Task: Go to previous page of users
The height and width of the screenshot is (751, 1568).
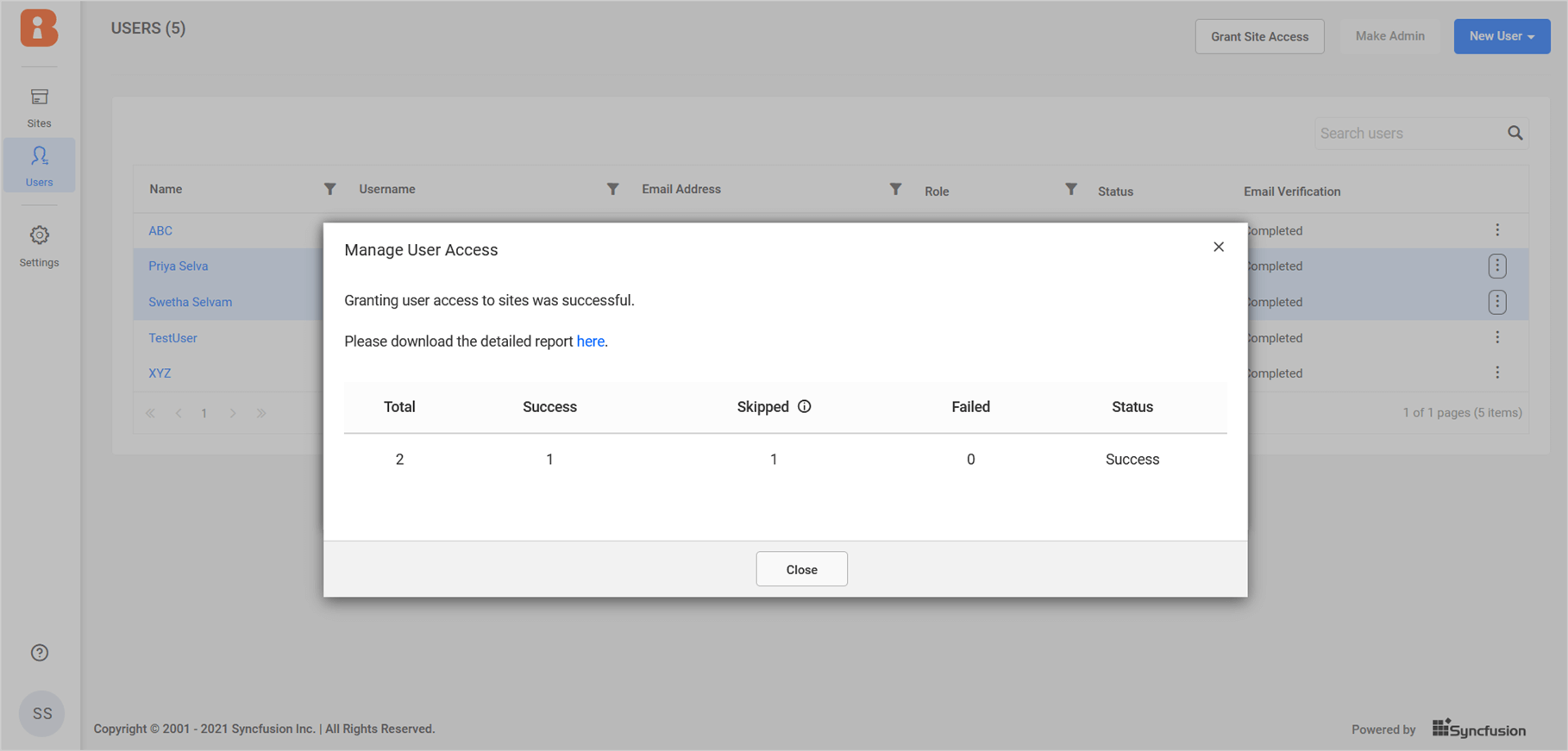Action: [179, 413]
